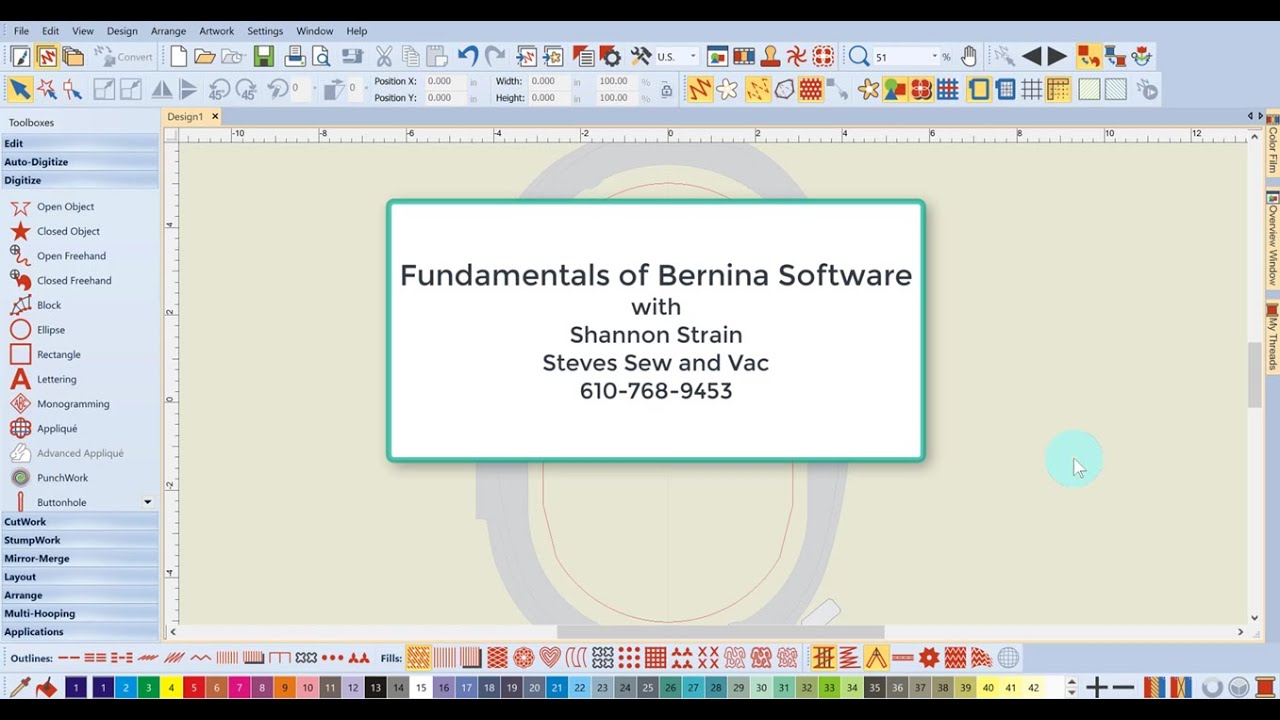Viewport: 1280px width, 720px height.
Task: Open the Artwork menu
Action: tap(216, 31)
